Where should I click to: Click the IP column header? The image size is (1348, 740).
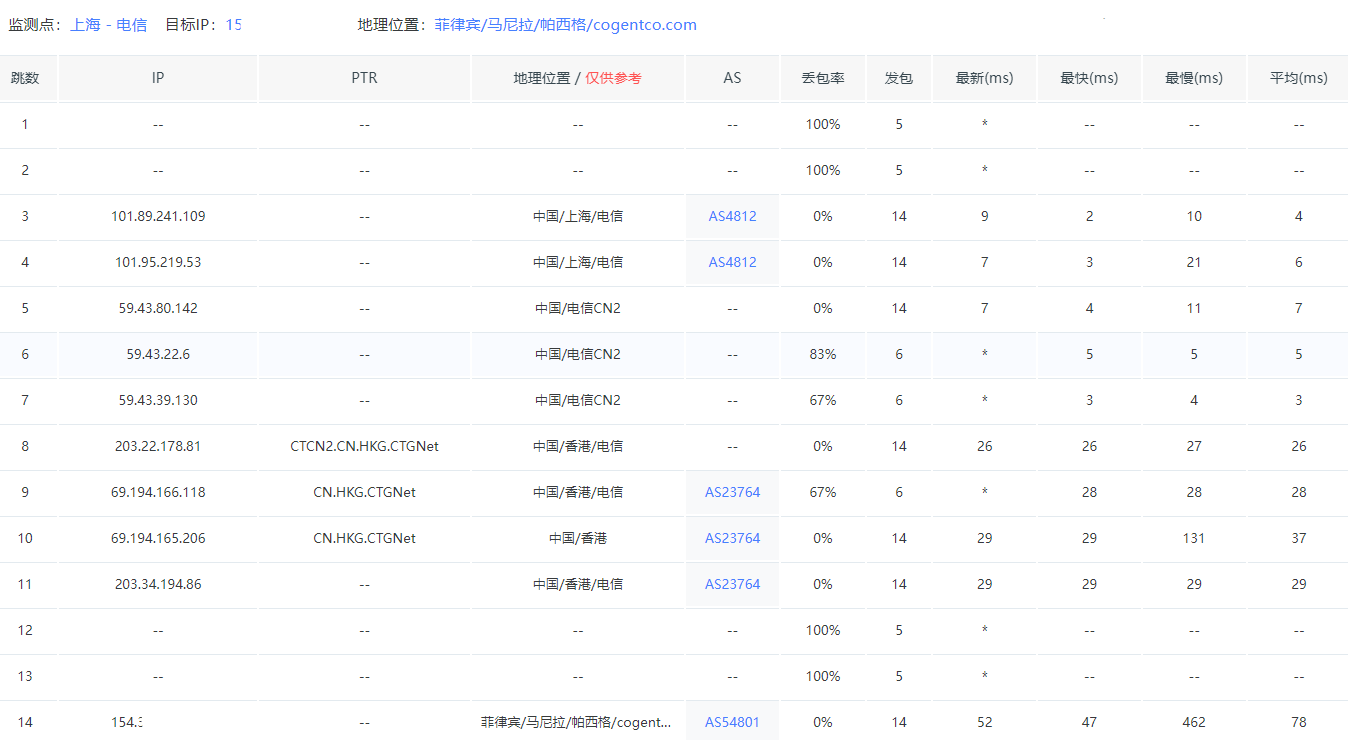(158, 78)
